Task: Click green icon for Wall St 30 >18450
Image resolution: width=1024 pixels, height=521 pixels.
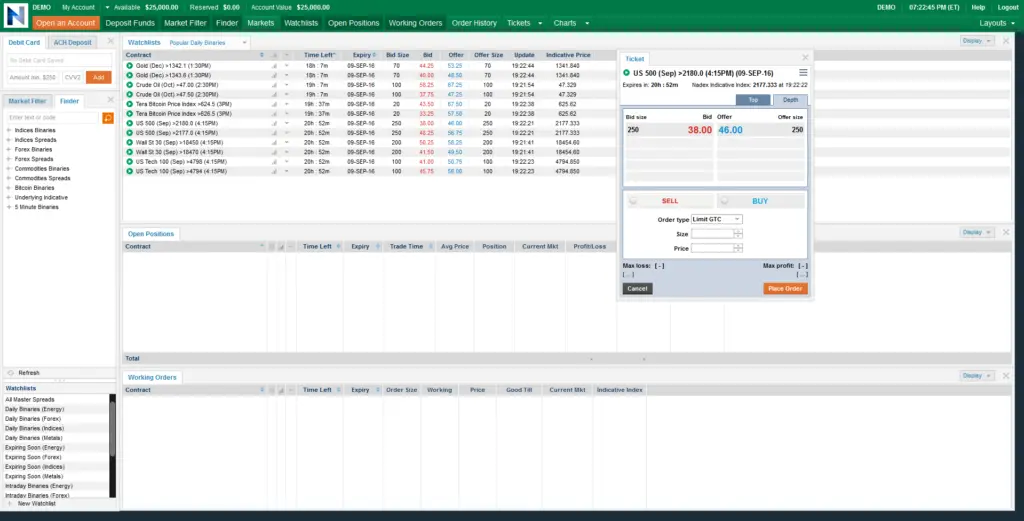Action: tap(129, 142)
